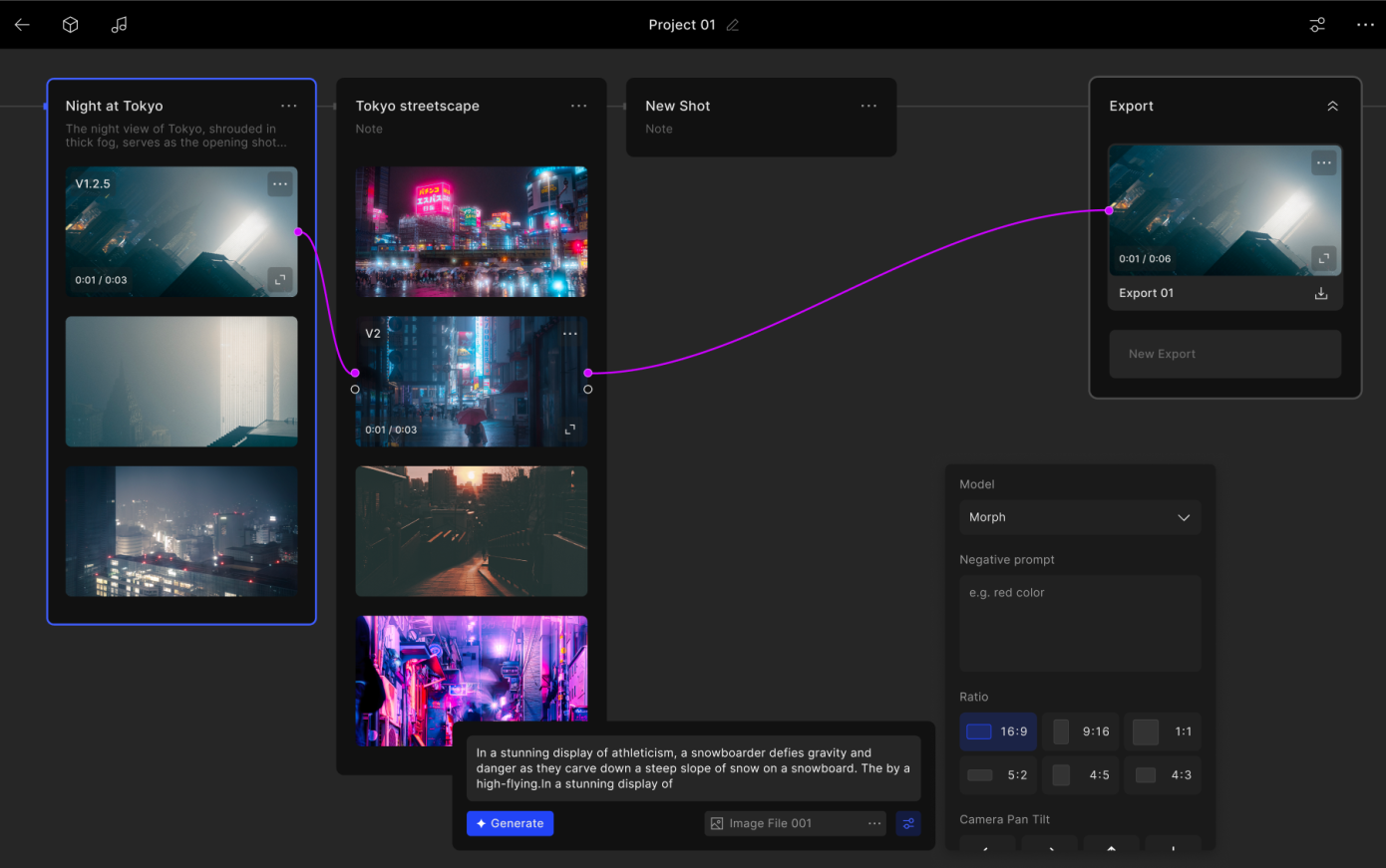Screen dimensions: 1386x868
Task: Open the New Shot card menu
Action: tap(868, 105)
